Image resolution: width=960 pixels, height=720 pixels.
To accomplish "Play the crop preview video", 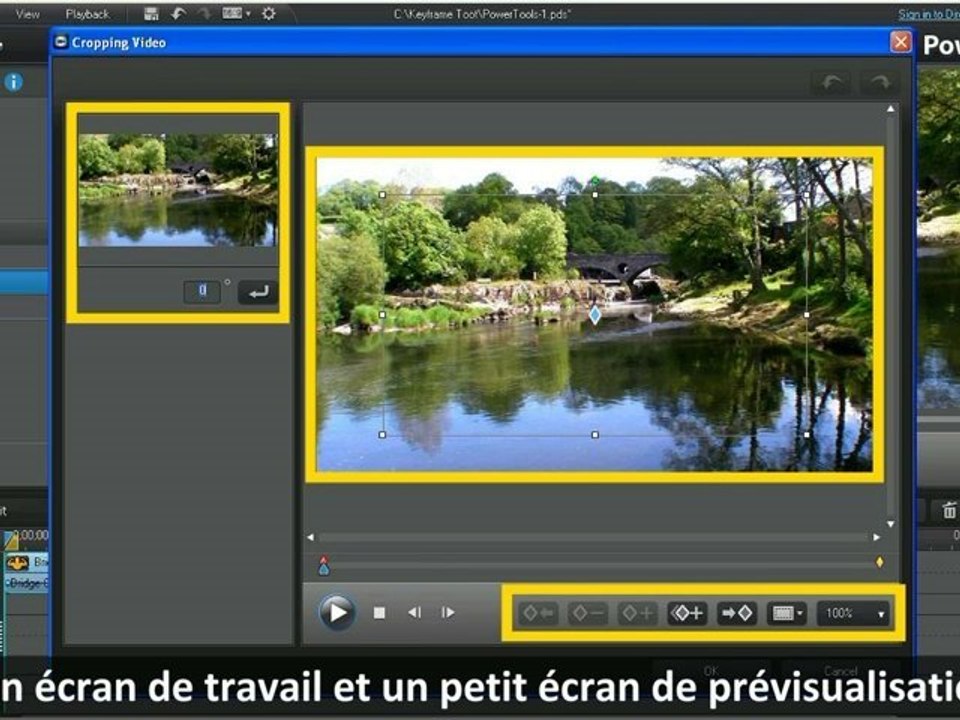I will tap(337, 612).
